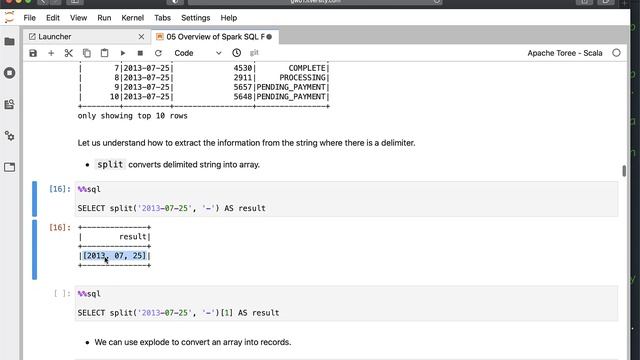Image resolution: width=640 pixels, height=360 pixels.
Task: Open the Open Tabs sidebar icon
Action: (9, 167)
